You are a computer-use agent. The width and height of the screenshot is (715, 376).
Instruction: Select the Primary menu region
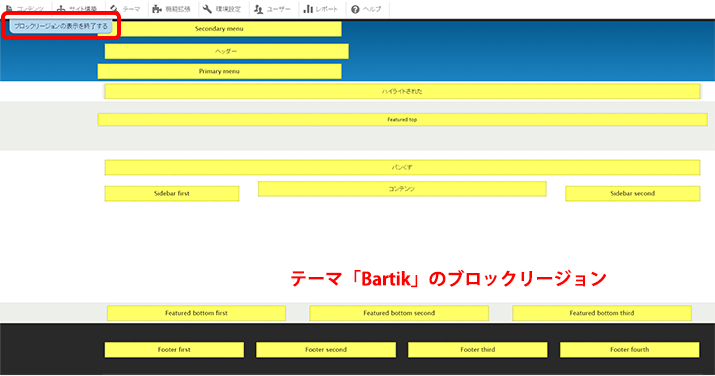coord(219,71)
